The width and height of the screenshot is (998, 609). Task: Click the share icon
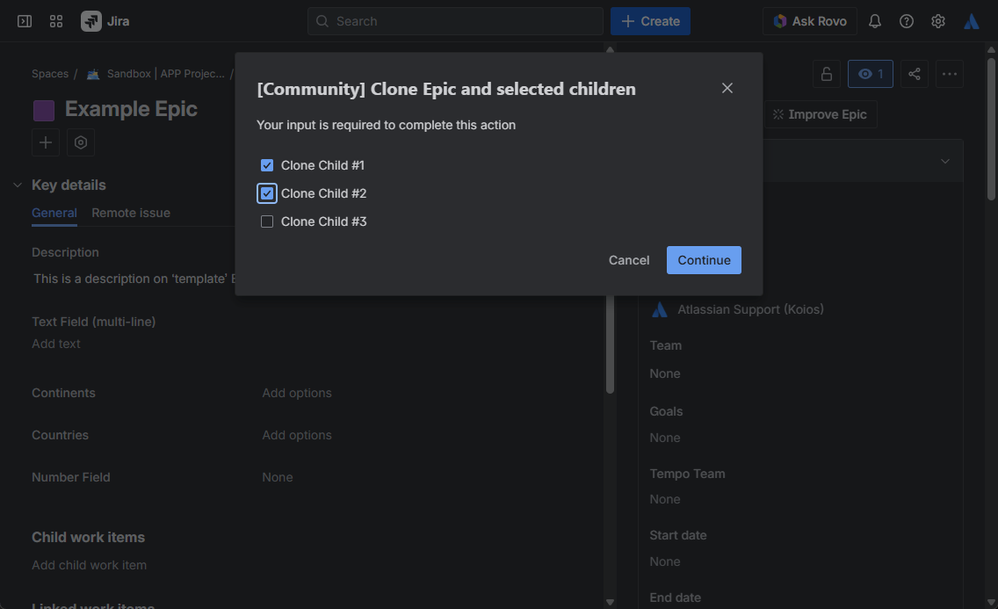point(914,74)
